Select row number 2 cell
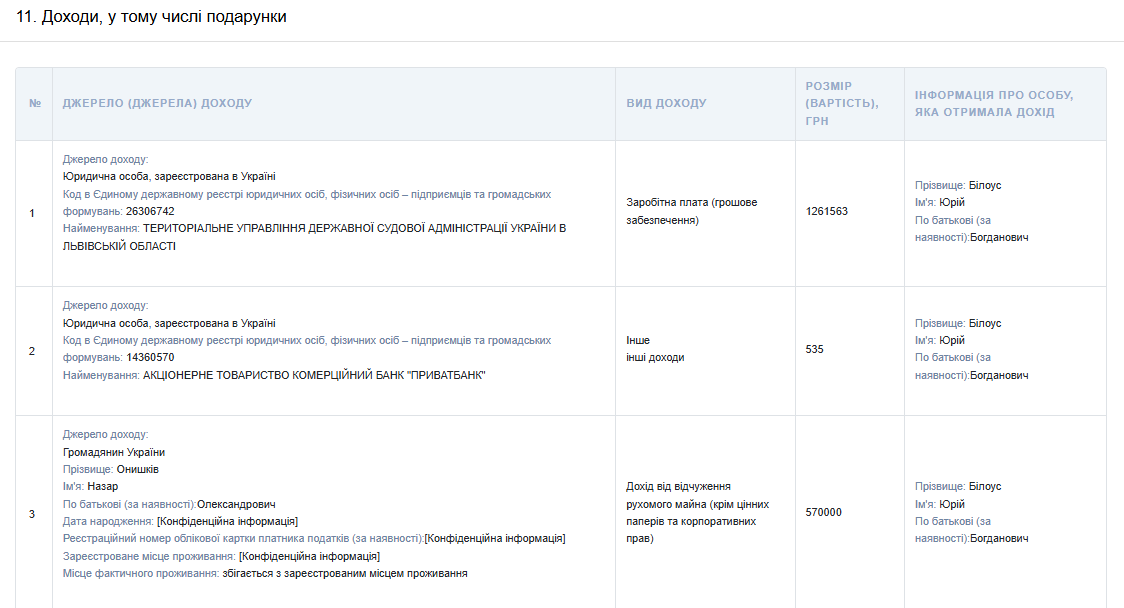1124x608 pixels. pyautogui.click(x=32, y=351)
